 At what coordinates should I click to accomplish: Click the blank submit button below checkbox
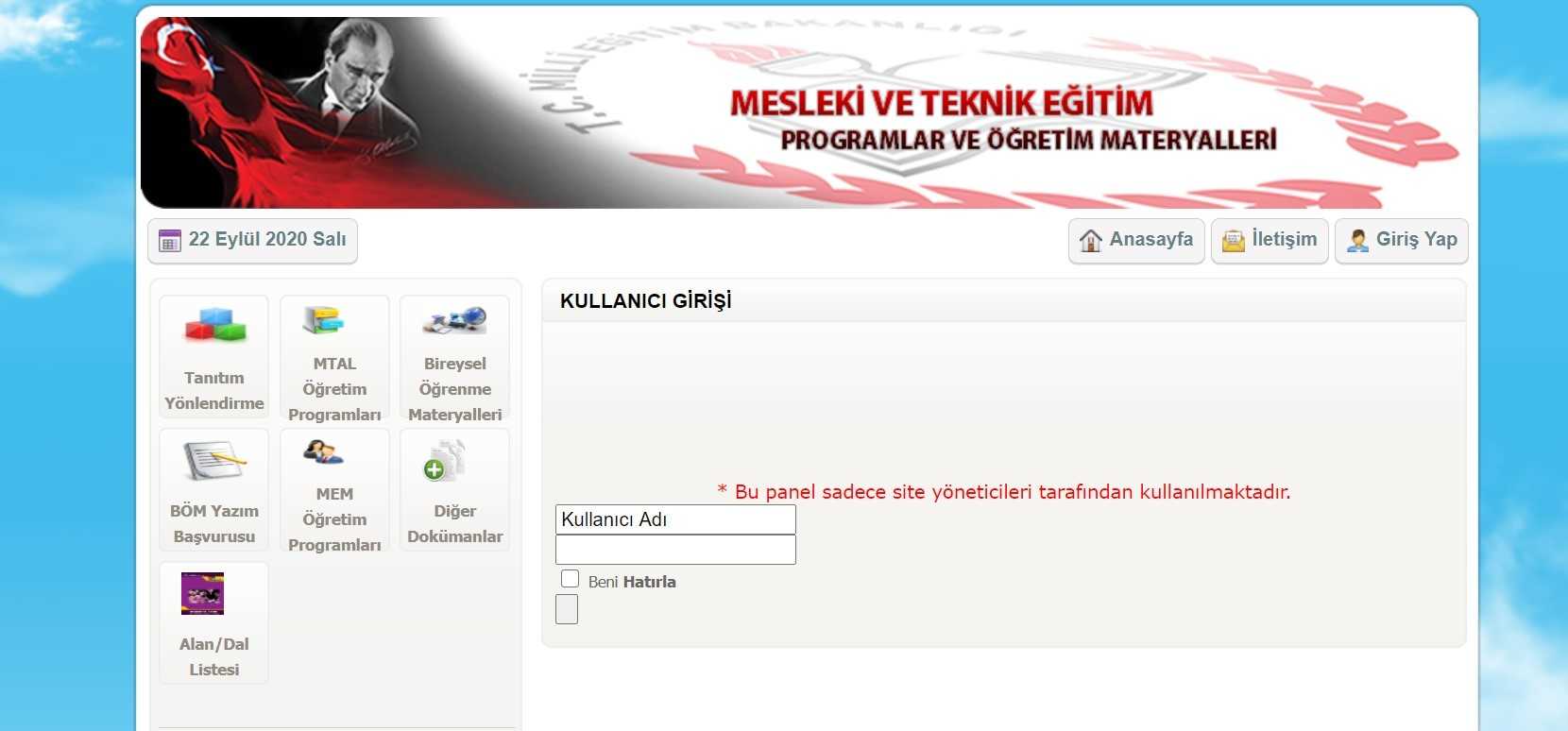tap(567, 609)
